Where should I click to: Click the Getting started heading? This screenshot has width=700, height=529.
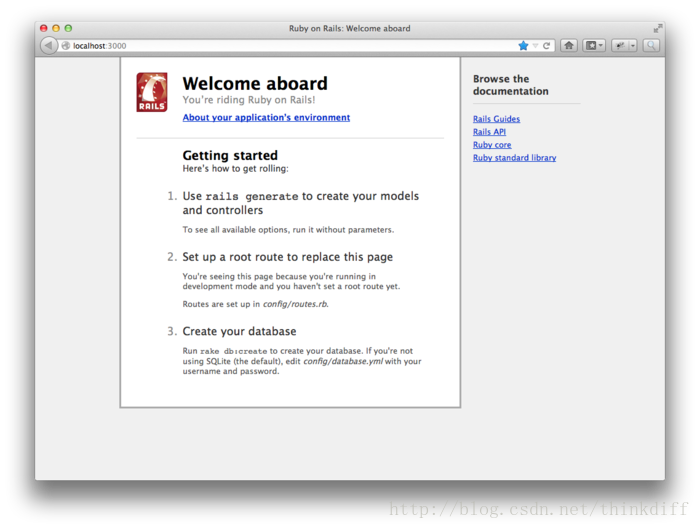pyautogui.click(x=230, y=155)
